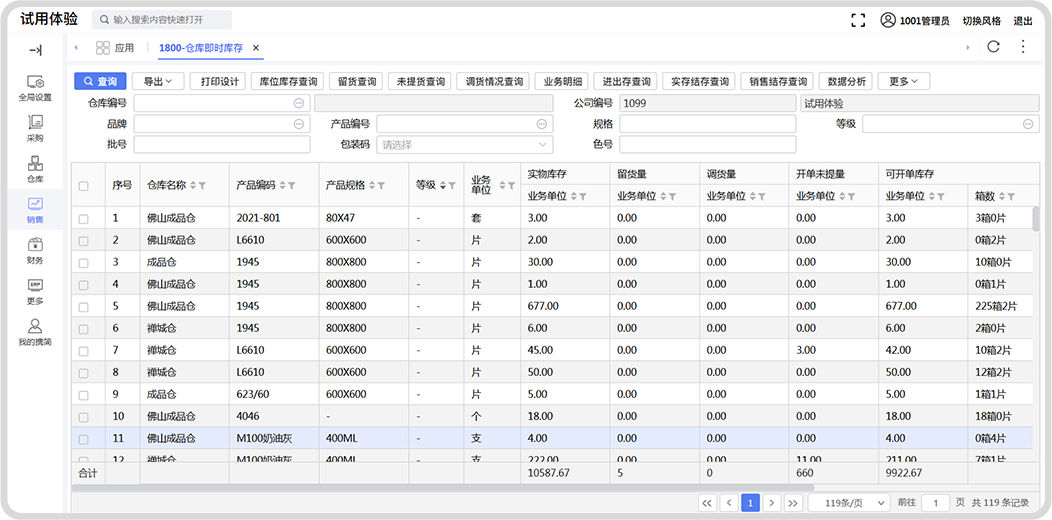Open the 仓库 warehouse module icon
This screenshot has width=1052, height=520.
tap(35, 168)
